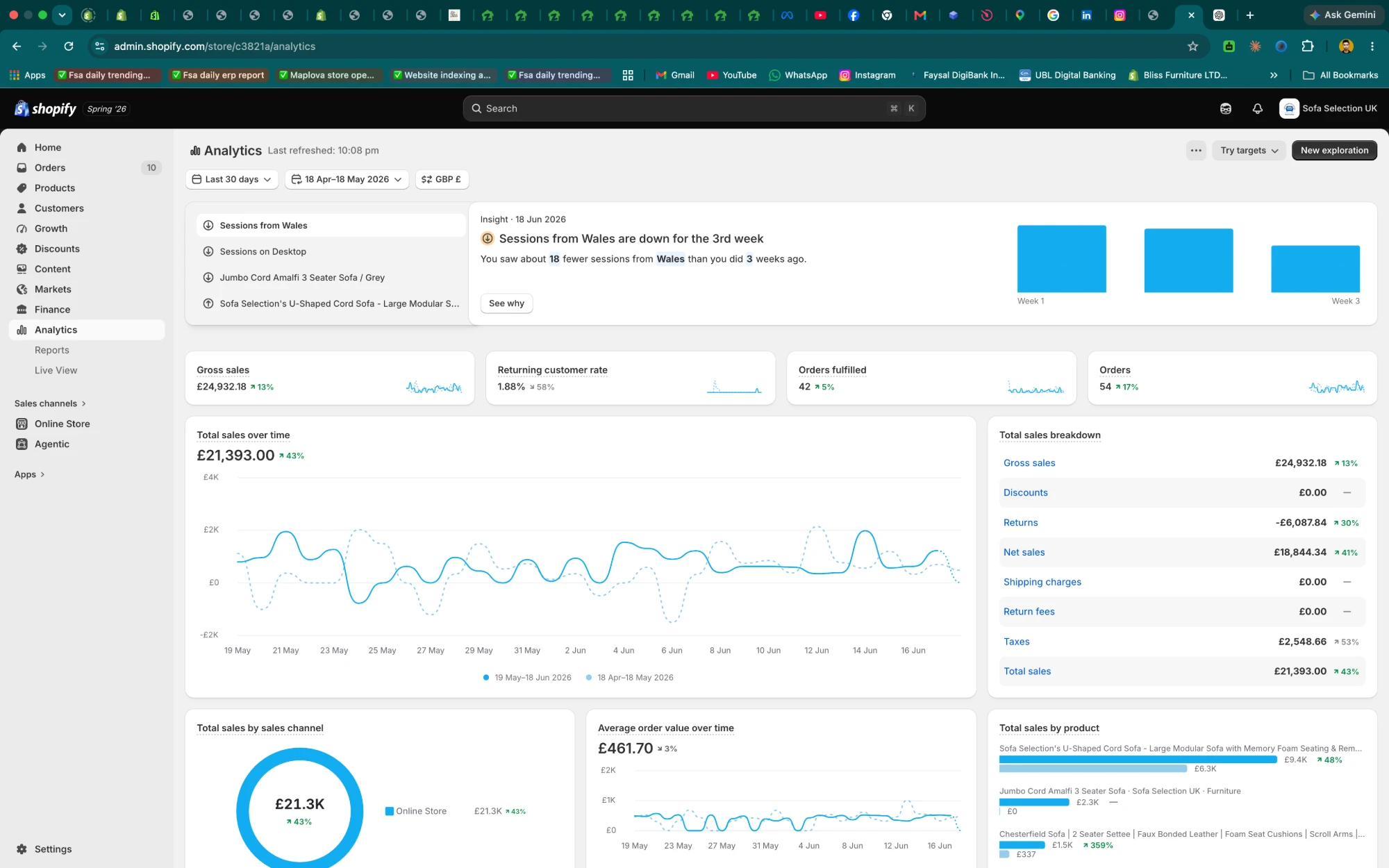Viewport: 1389px width, 868px height.
Task: Open the Chrome tab search dropdown arrow
Action: click(62, 15)
